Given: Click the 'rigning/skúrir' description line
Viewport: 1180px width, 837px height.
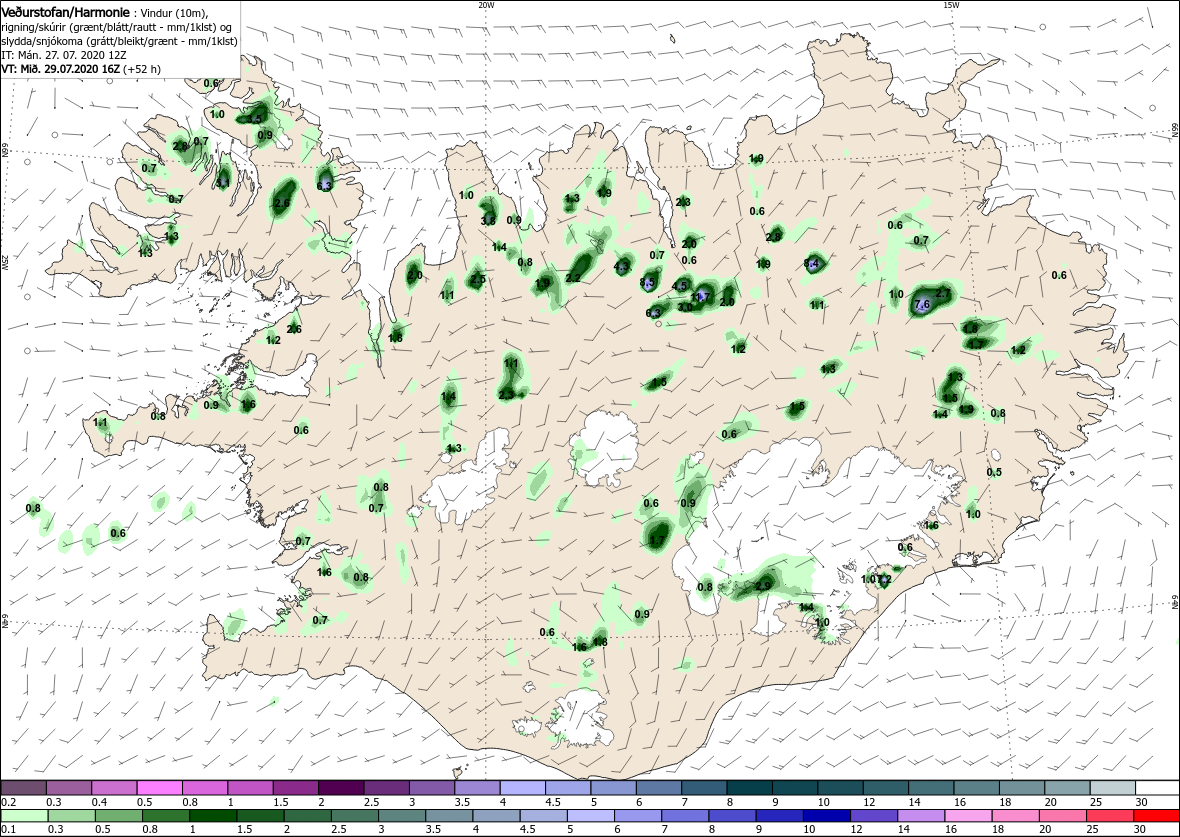Looking at the screenshot, I should (x=119, y=27).
